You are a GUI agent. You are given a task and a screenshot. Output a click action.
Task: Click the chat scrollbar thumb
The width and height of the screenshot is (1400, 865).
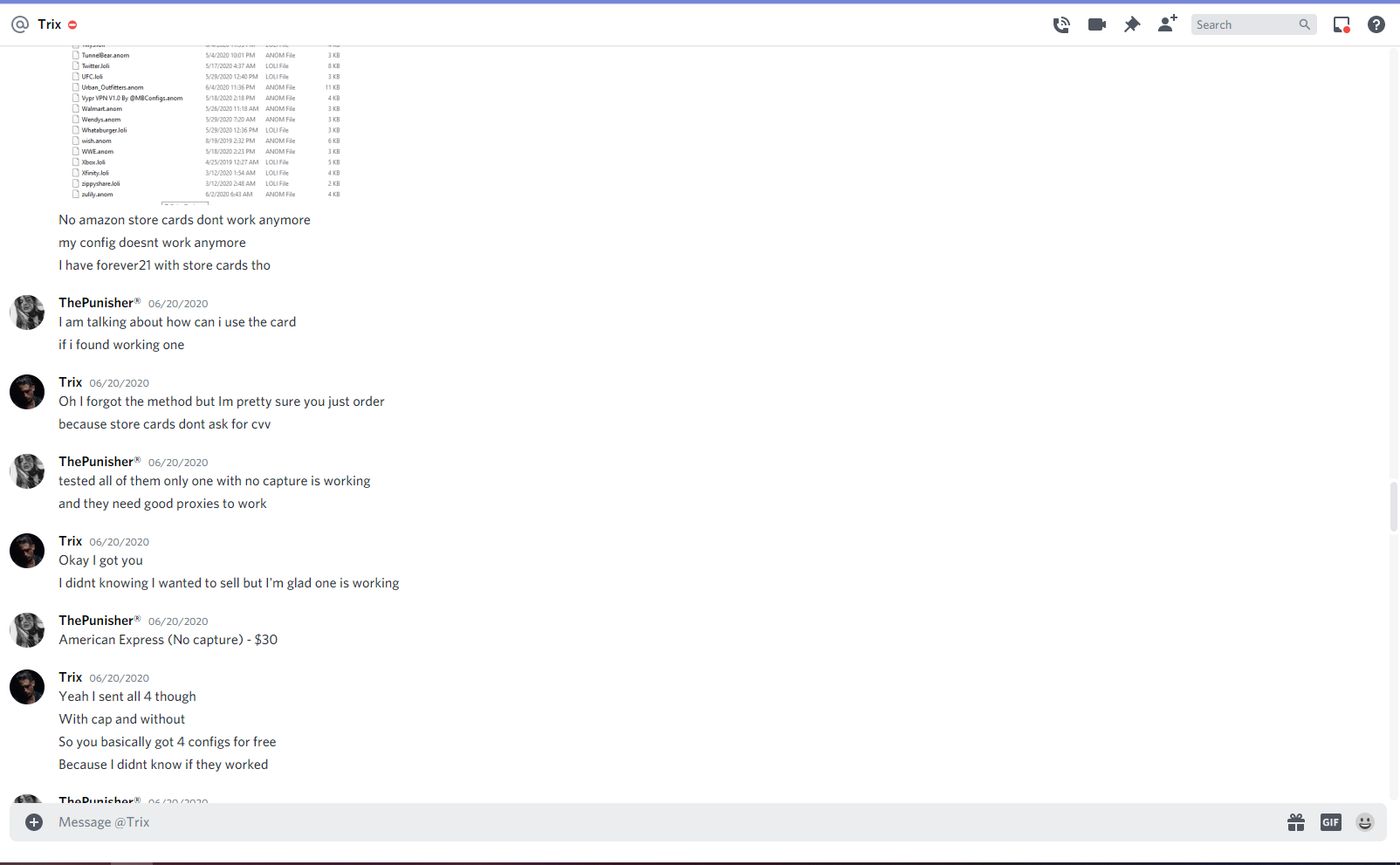[1393, 506]
